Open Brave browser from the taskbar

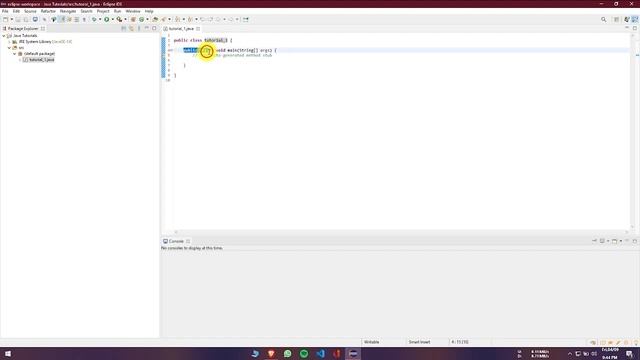click(271, 353)
